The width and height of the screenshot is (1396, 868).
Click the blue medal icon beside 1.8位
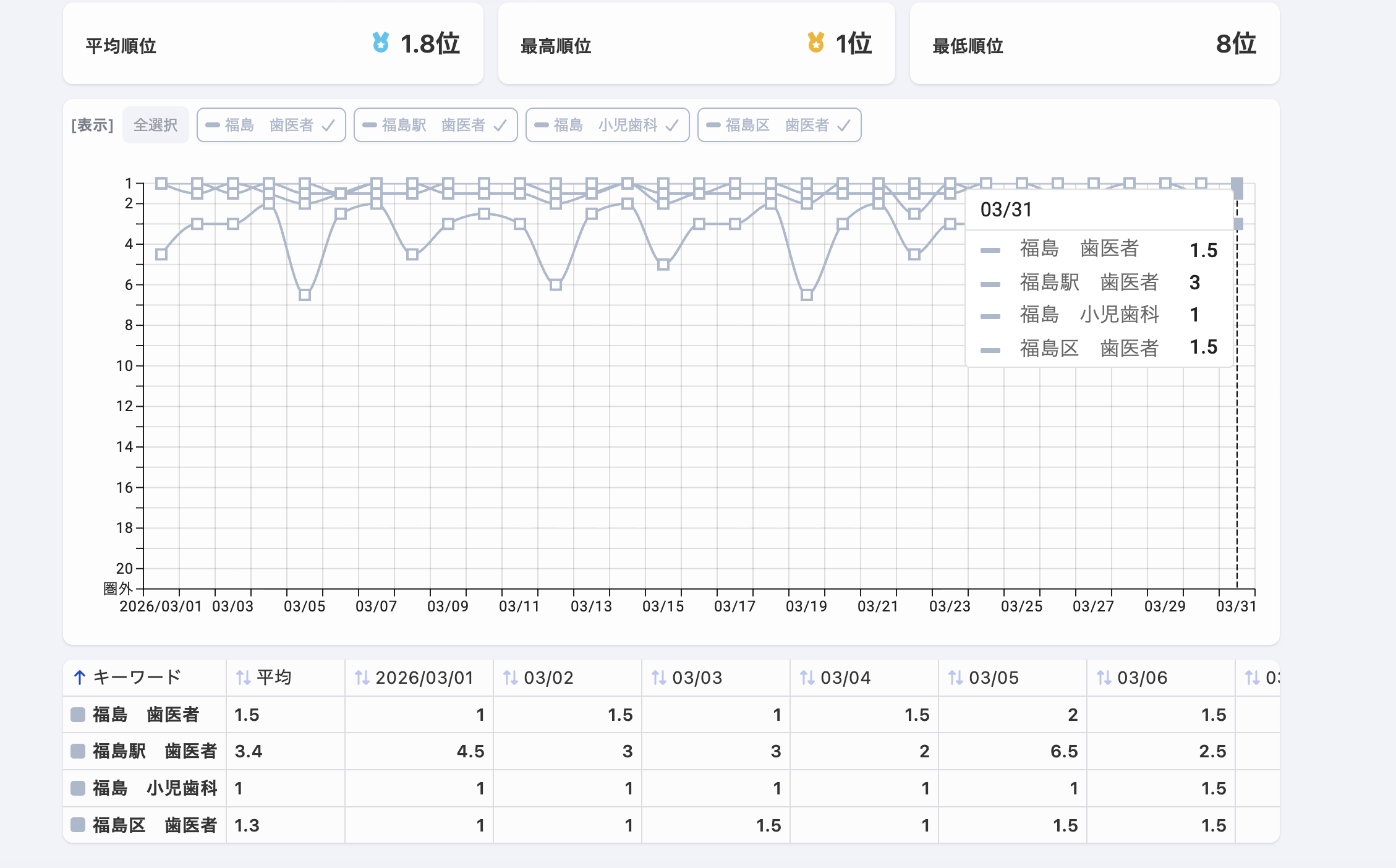(x=381, y=43)
